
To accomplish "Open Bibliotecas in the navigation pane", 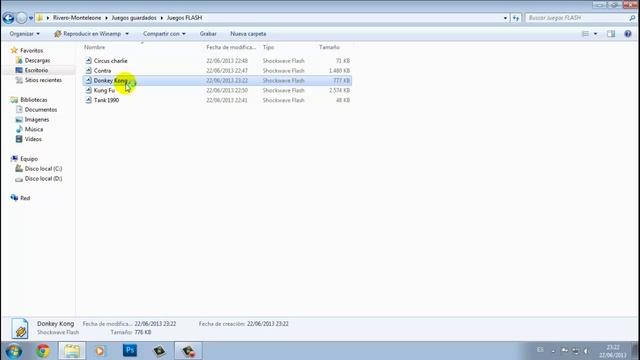I will click(x=33, y=100).
